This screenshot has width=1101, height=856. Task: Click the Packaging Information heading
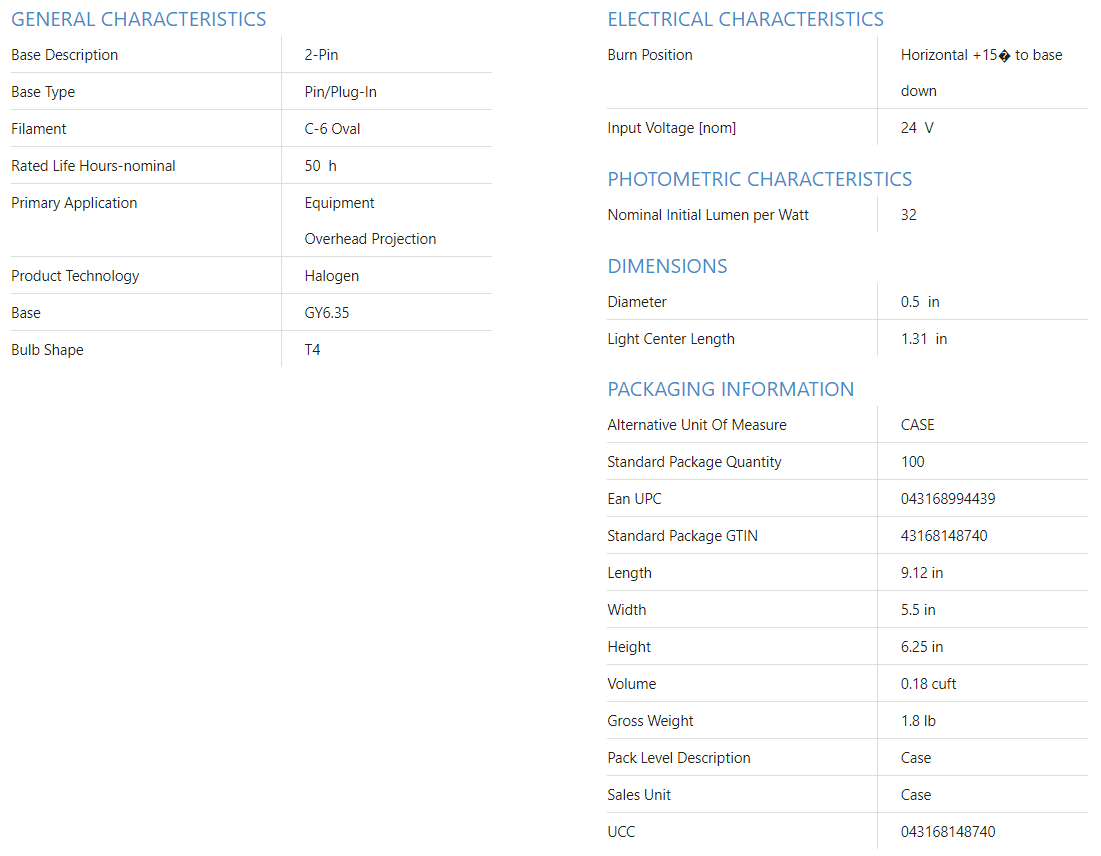tap(730, 389)
